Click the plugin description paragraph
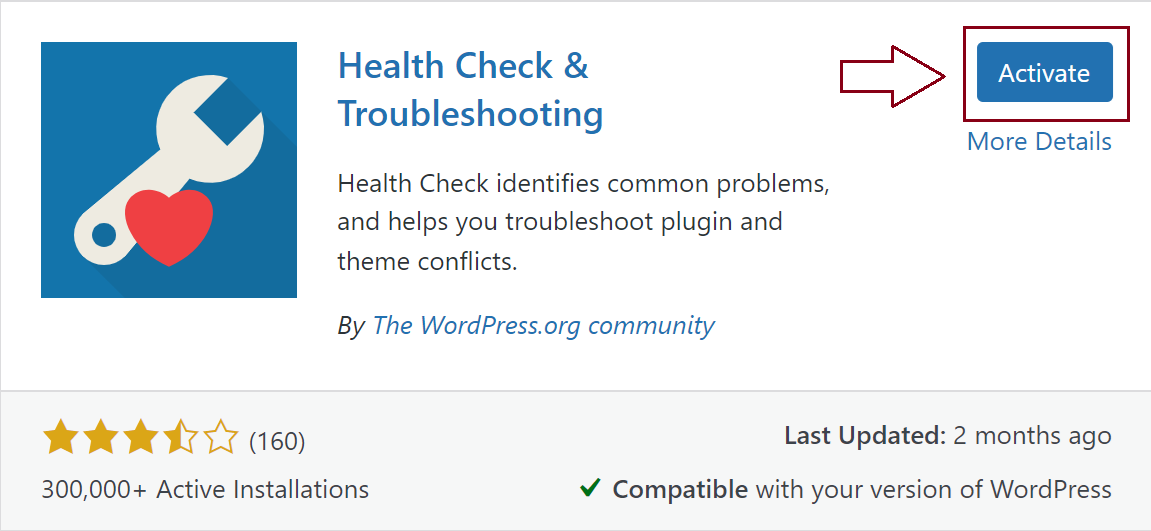The image size is (1151, 531). [583, 223]
